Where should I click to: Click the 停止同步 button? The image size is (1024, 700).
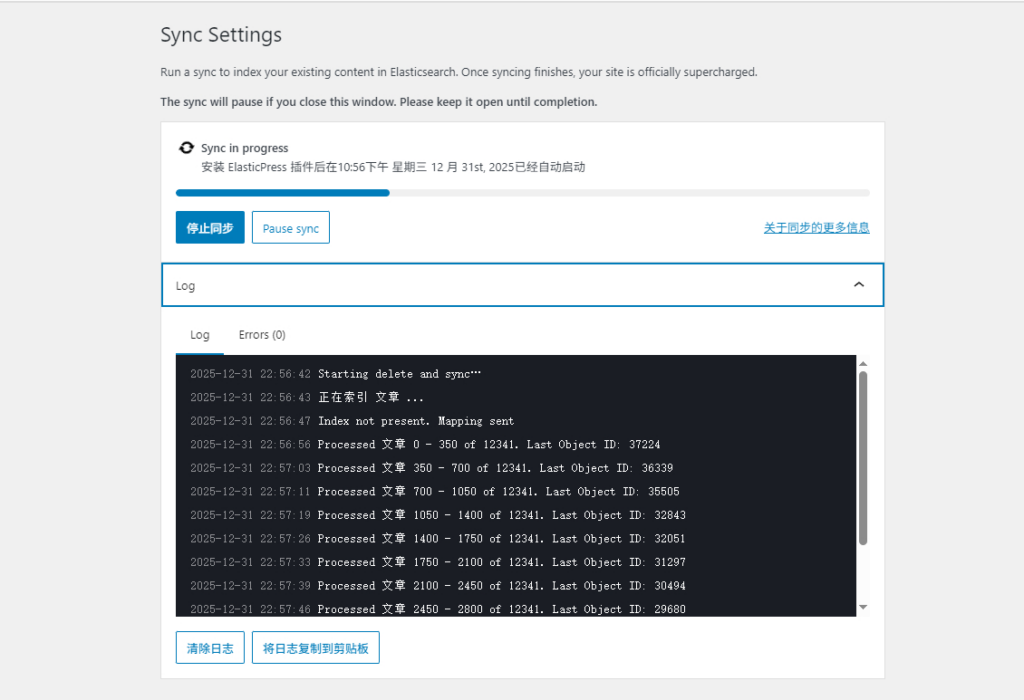click(x=209, y=227)
